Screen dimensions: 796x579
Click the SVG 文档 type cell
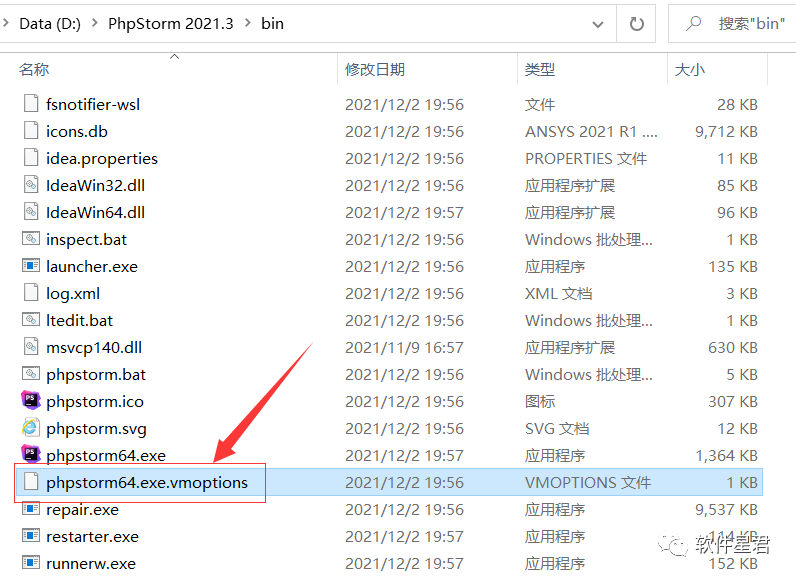557,429
